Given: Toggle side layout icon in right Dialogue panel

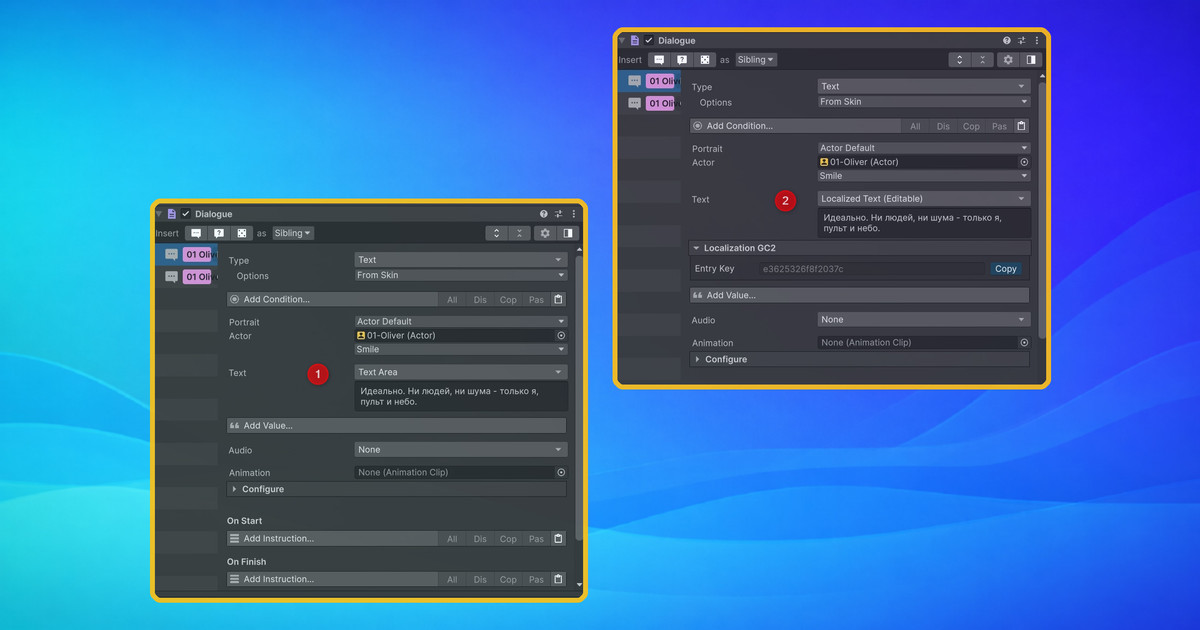Looking at the screenshot, I should point(1031,59).
